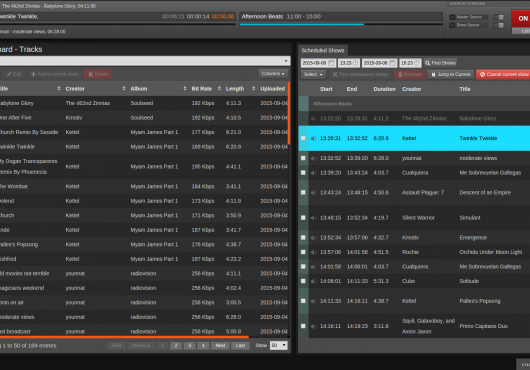Image resolution: width=530 pixels, height=370 pixels.
Task: Click speaker icon in the 13:39:20 Me Sobrevuelan Gallegas row
Action: point(313,173)
